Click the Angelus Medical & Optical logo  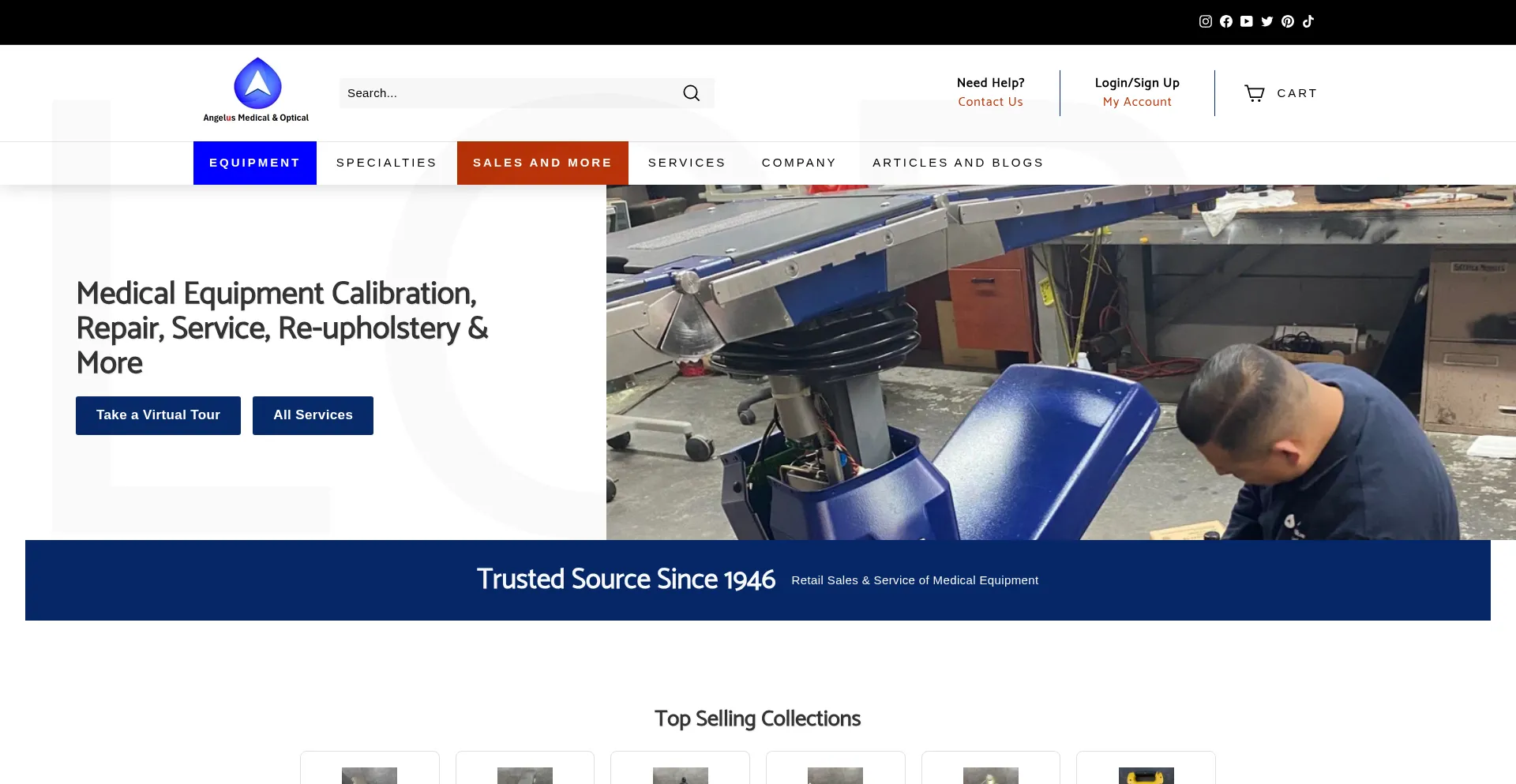point(257,90)
